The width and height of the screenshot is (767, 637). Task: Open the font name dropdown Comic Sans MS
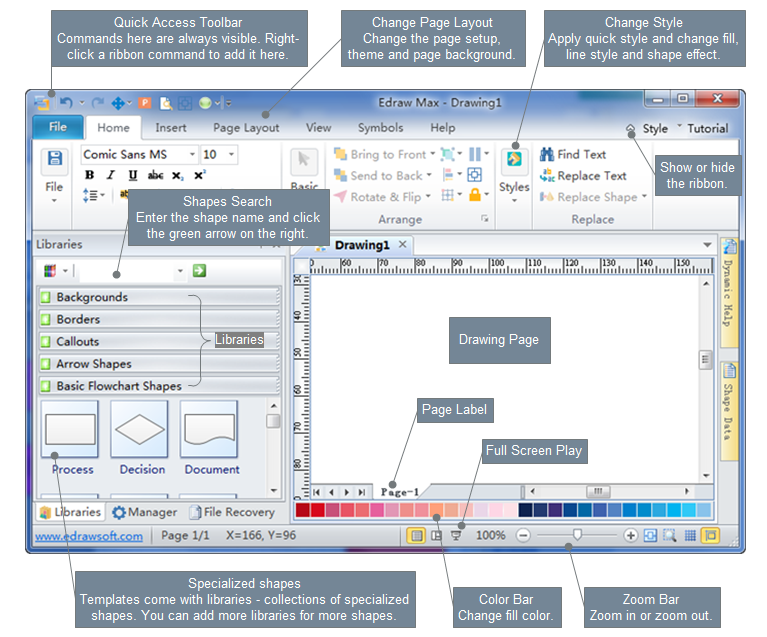[192, 155]
